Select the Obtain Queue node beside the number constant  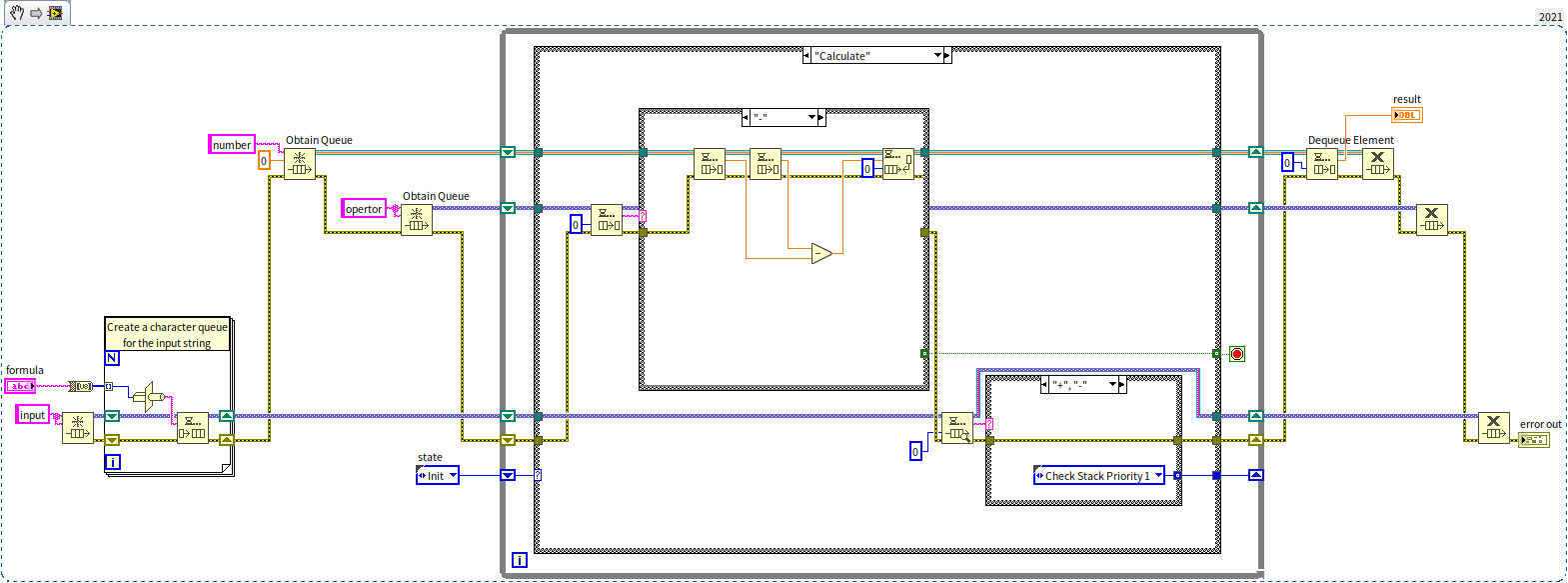pos(300,164)
